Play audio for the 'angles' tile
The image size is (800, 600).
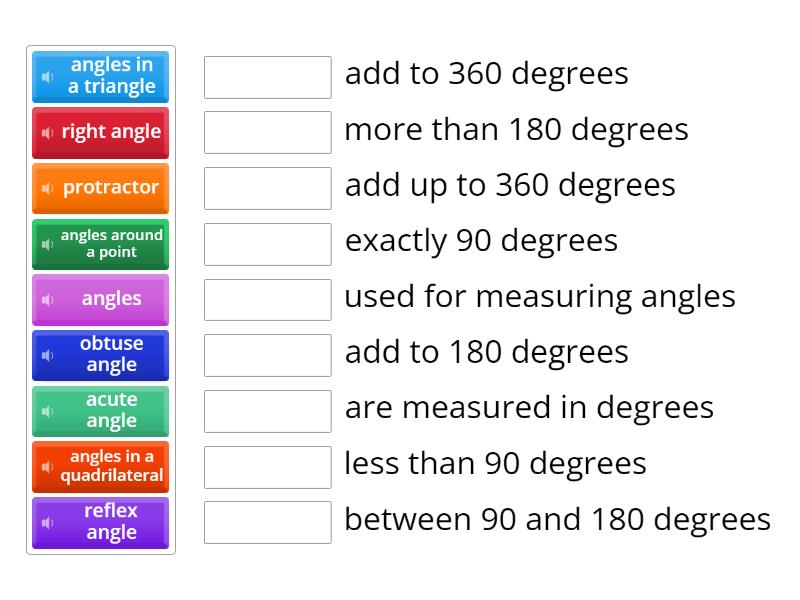49,299
